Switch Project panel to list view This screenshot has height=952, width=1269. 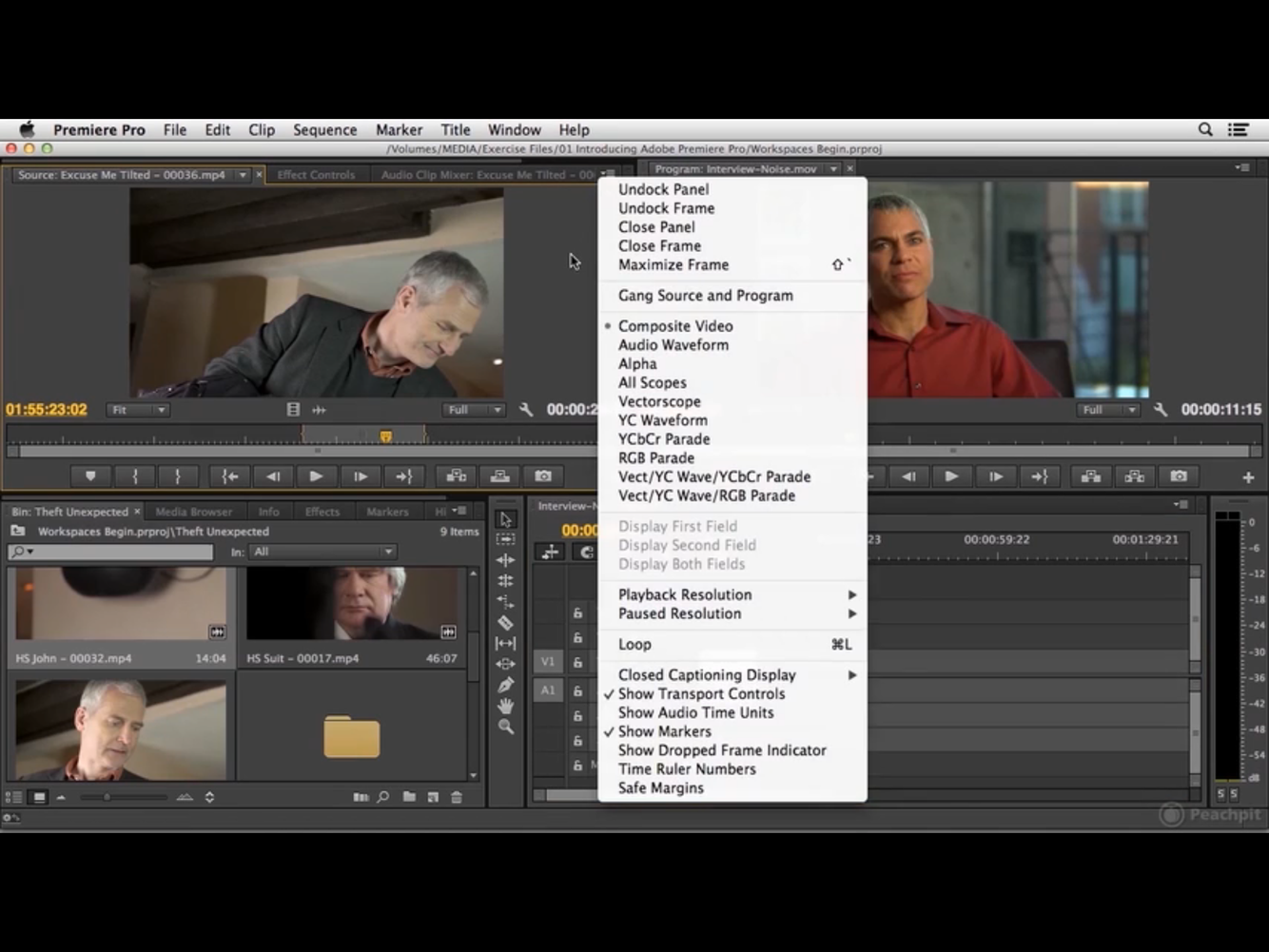click(13, 797)
